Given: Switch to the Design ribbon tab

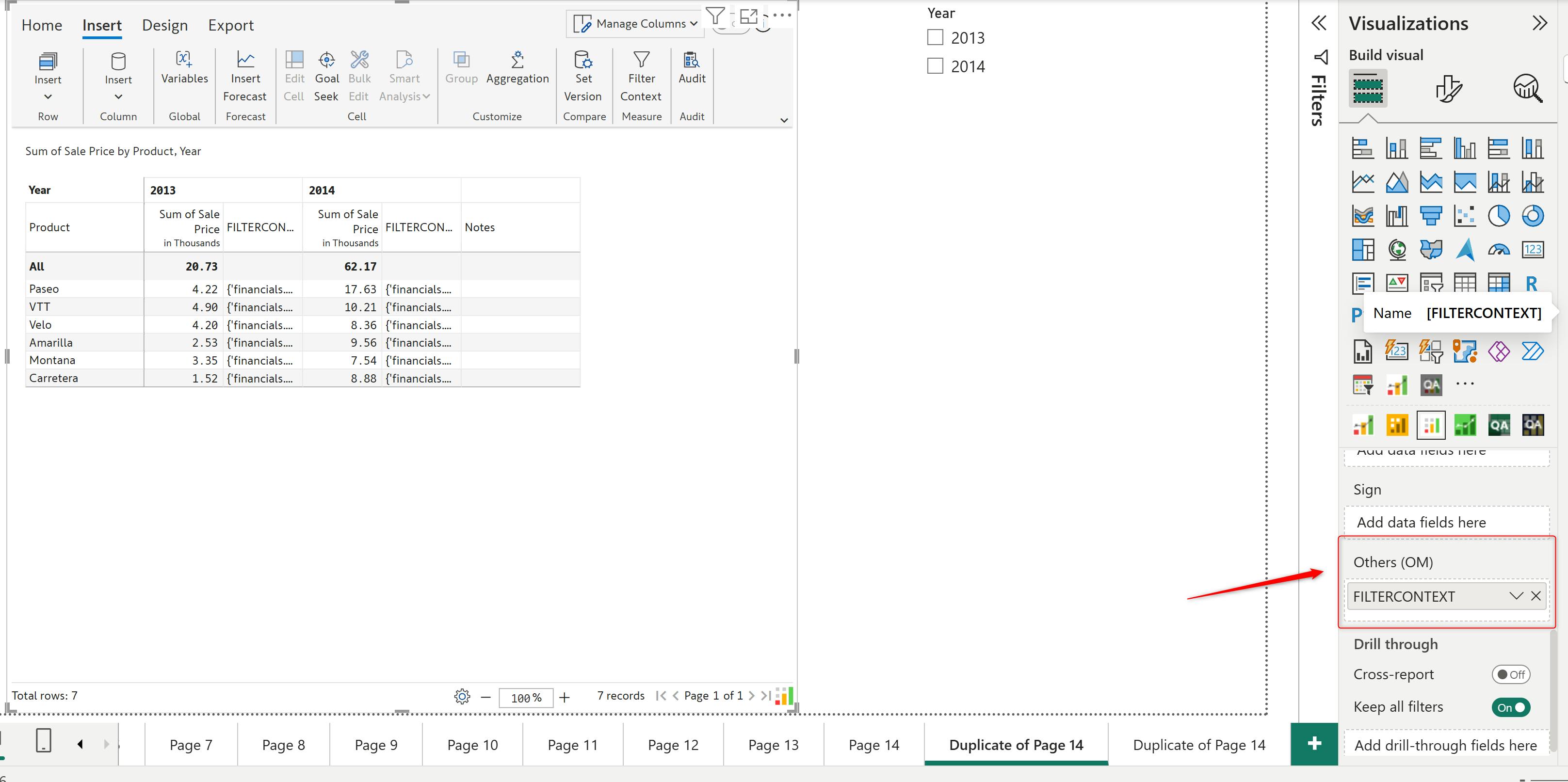Looking at the screenshot, I should [164, 26].
